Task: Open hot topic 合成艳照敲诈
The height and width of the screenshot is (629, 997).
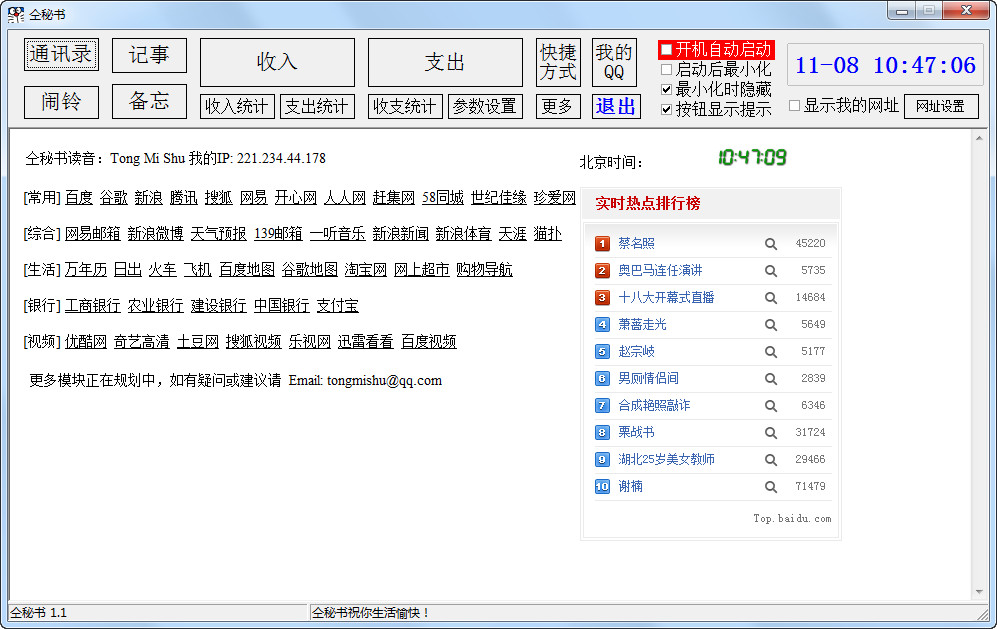Action: click(654, 405)
